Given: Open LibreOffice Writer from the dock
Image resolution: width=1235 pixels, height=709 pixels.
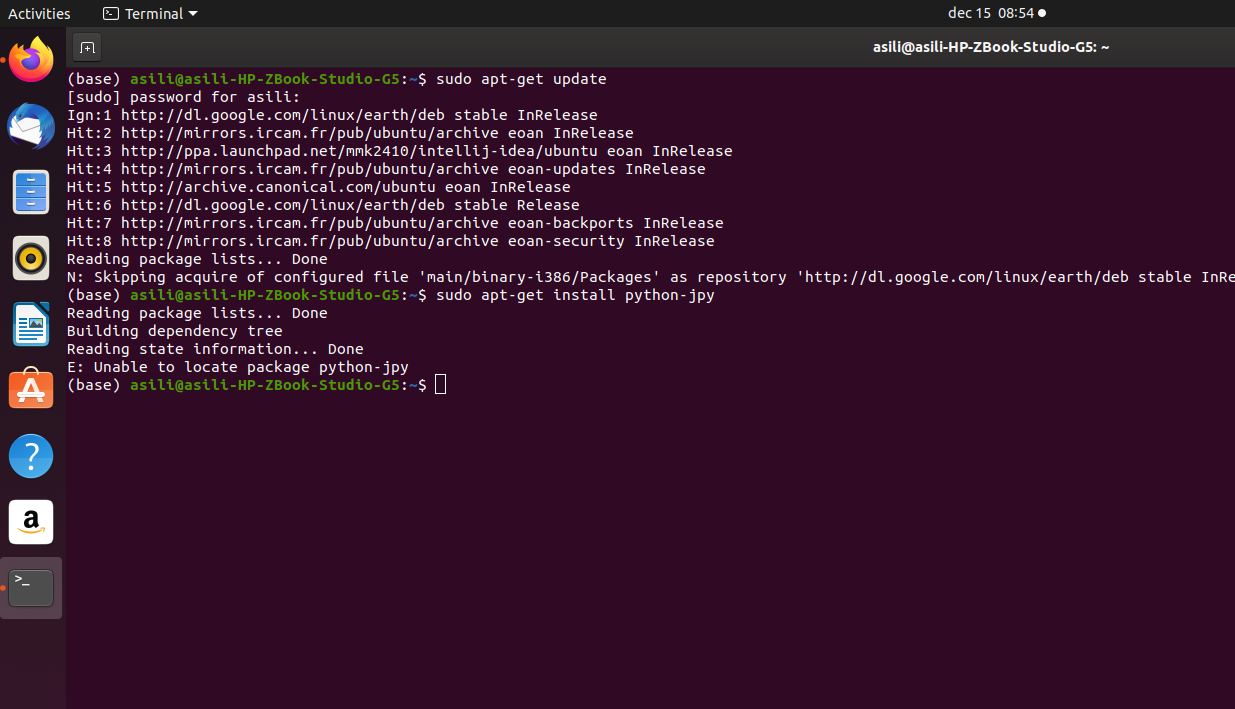Looking at the screenshot, I should 32,324.
